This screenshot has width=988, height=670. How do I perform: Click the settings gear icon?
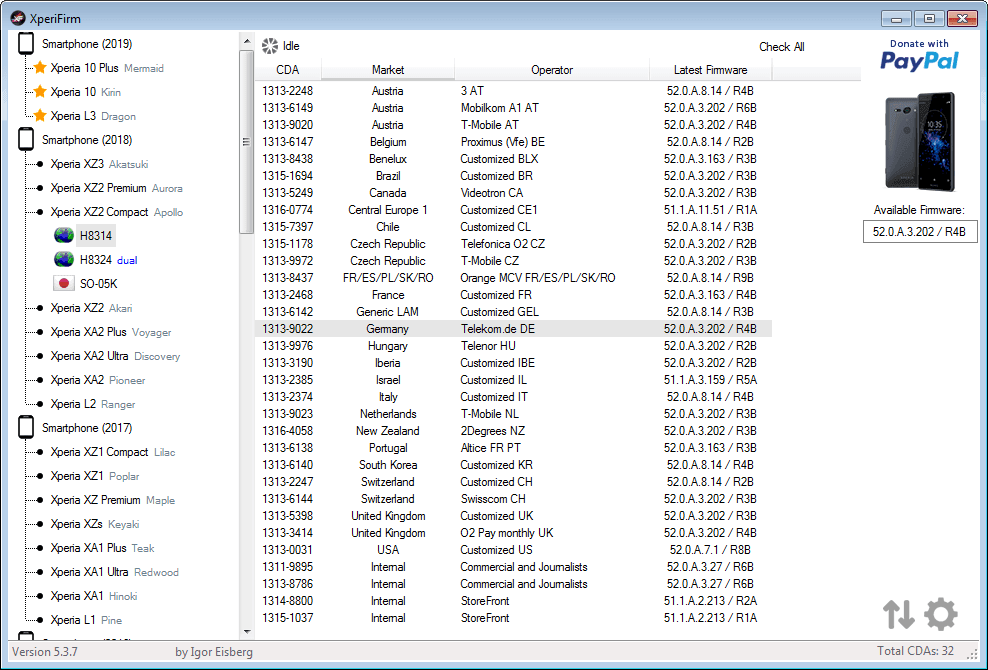click(x=941, y=614)
